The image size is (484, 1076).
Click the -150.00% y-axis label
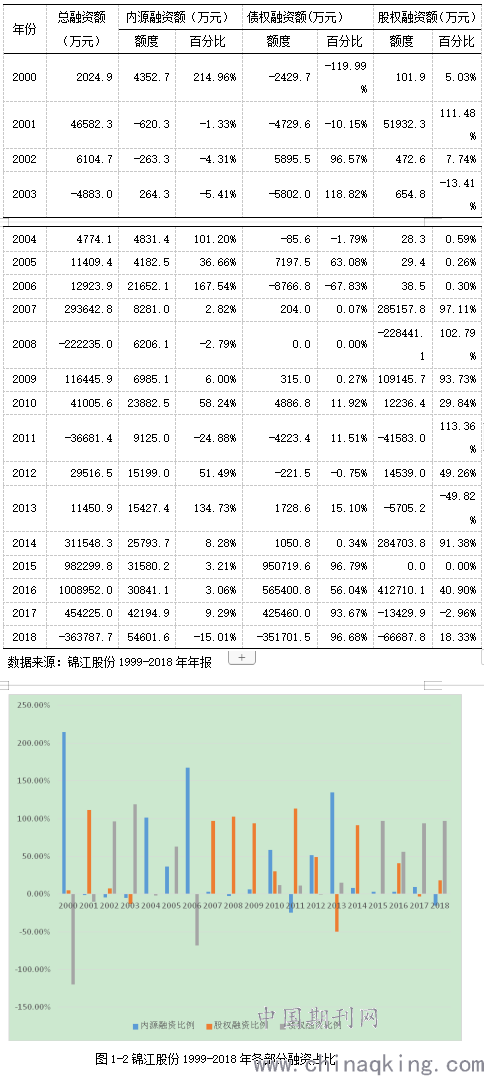point(33,1007)
